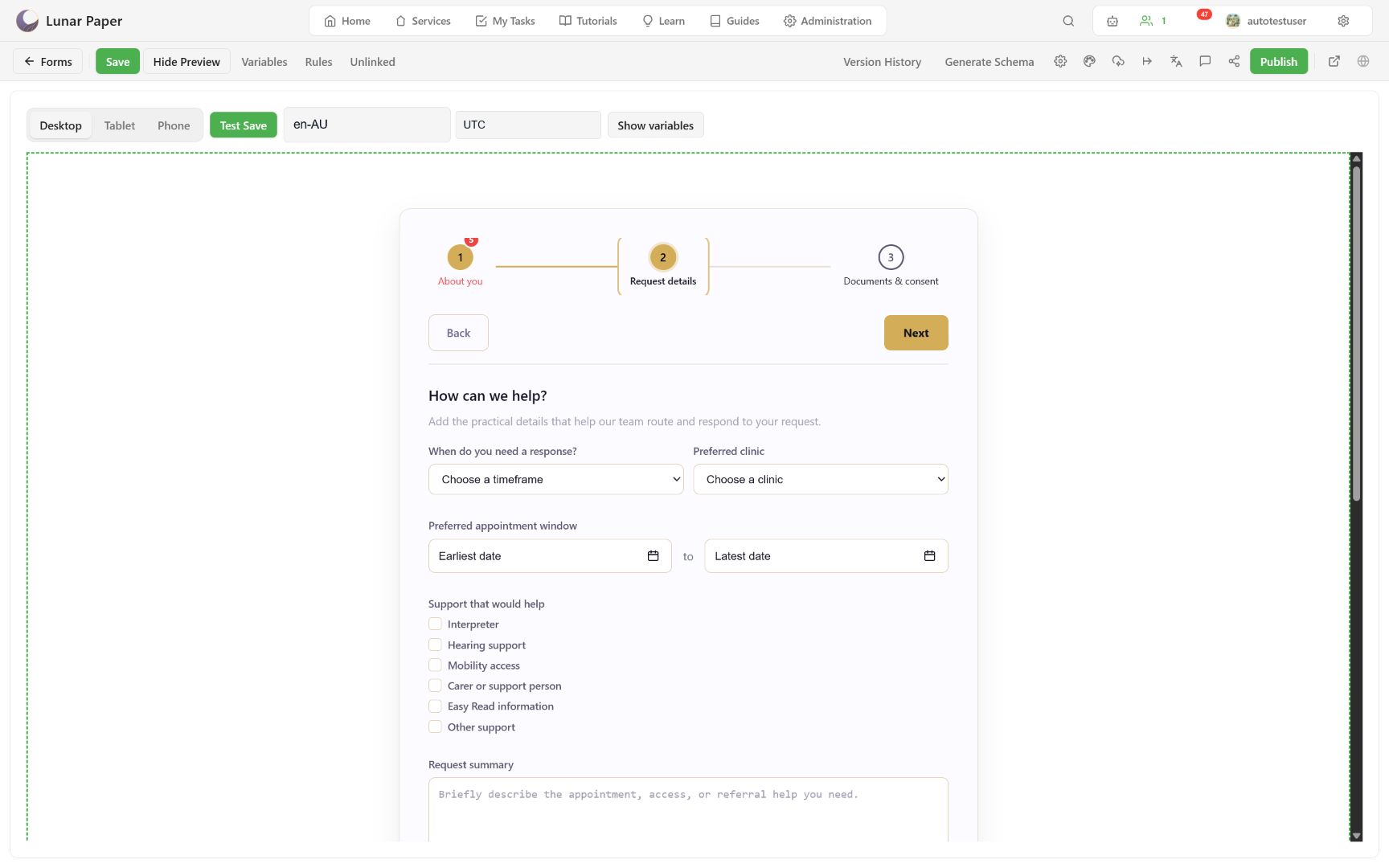The height and width of the screenshot is (868, 1389).
Task: Open calendar icon in Earliest date field
Action: click(x=653, y=556)
